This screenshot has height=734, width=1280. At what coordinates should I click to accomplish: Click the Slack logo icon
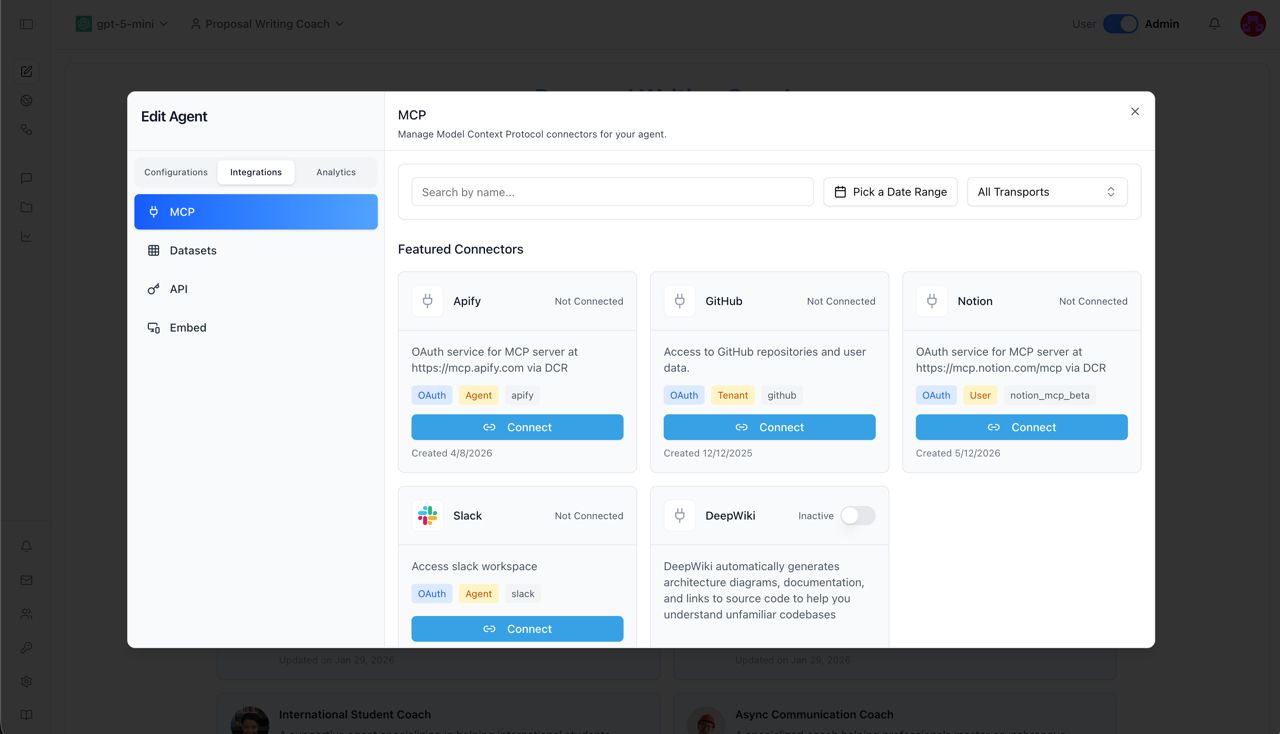point(428,516)
